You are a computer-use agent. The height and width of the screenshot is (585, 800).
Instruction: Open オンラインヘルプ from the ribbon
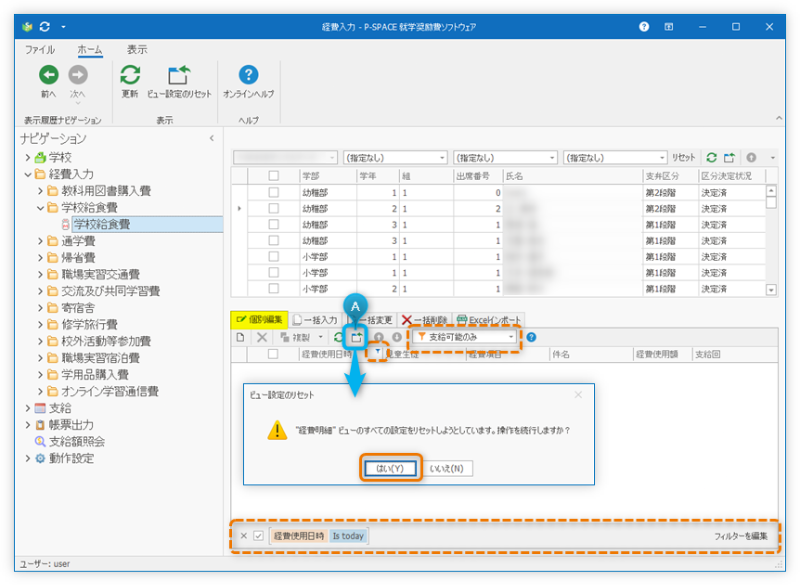[248, 75]
